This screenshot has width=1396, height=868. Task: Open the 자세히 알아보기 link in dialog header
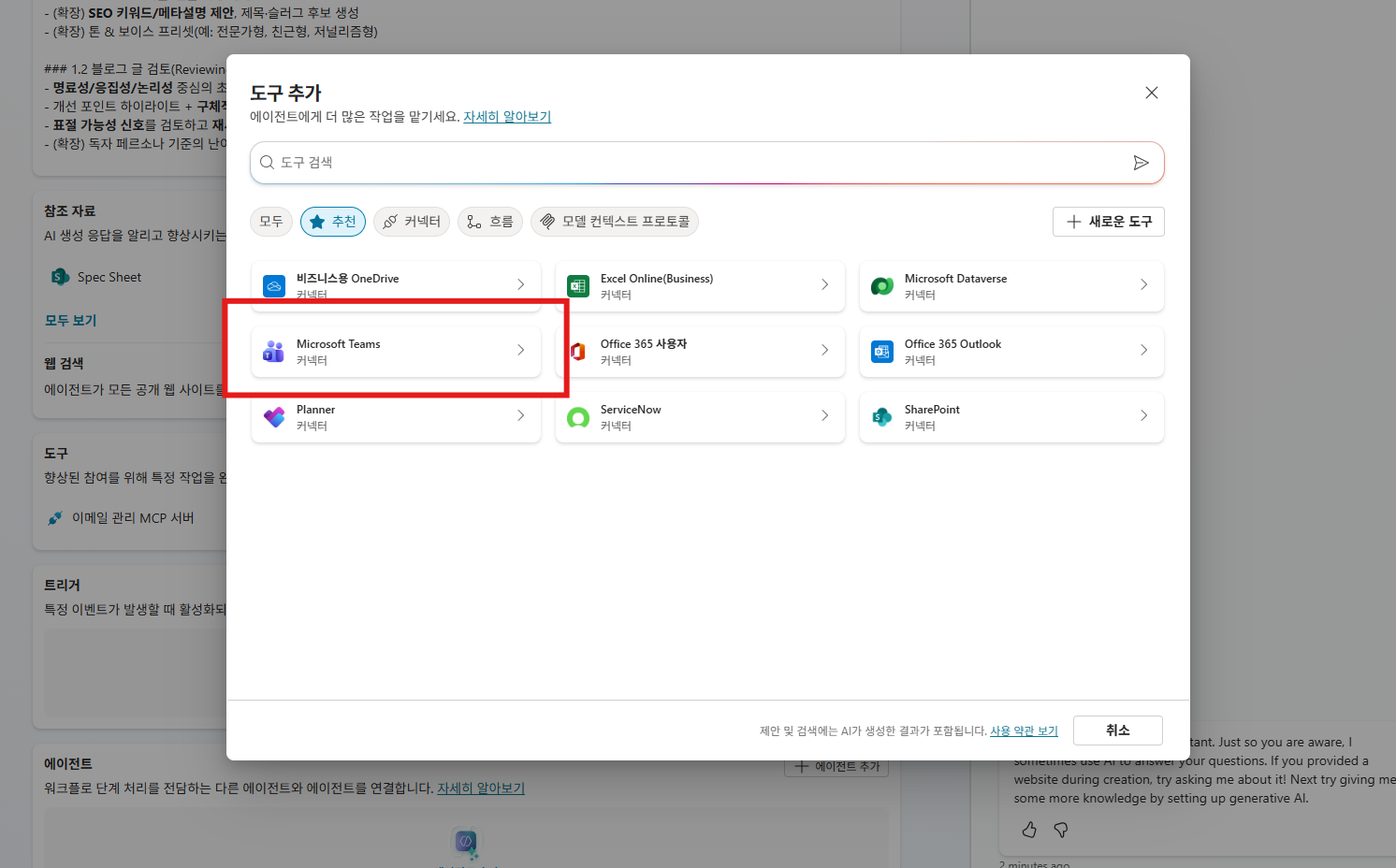click(x=507, y=117)
